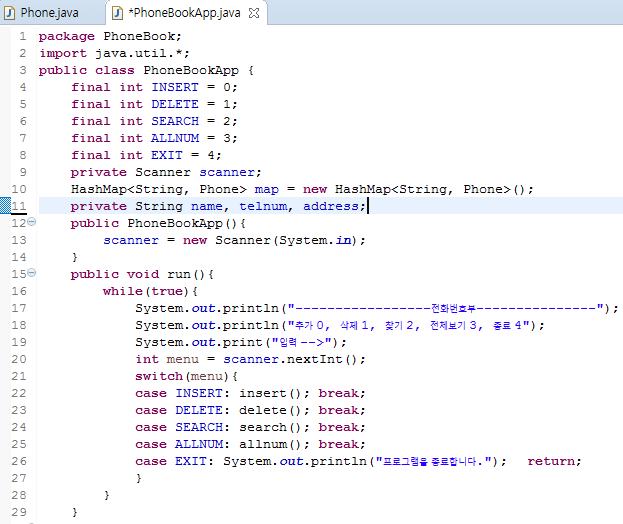The image size is (623, 524).
Task: Click the 'allnum()' call on line 25
Action: click(270, 445)
